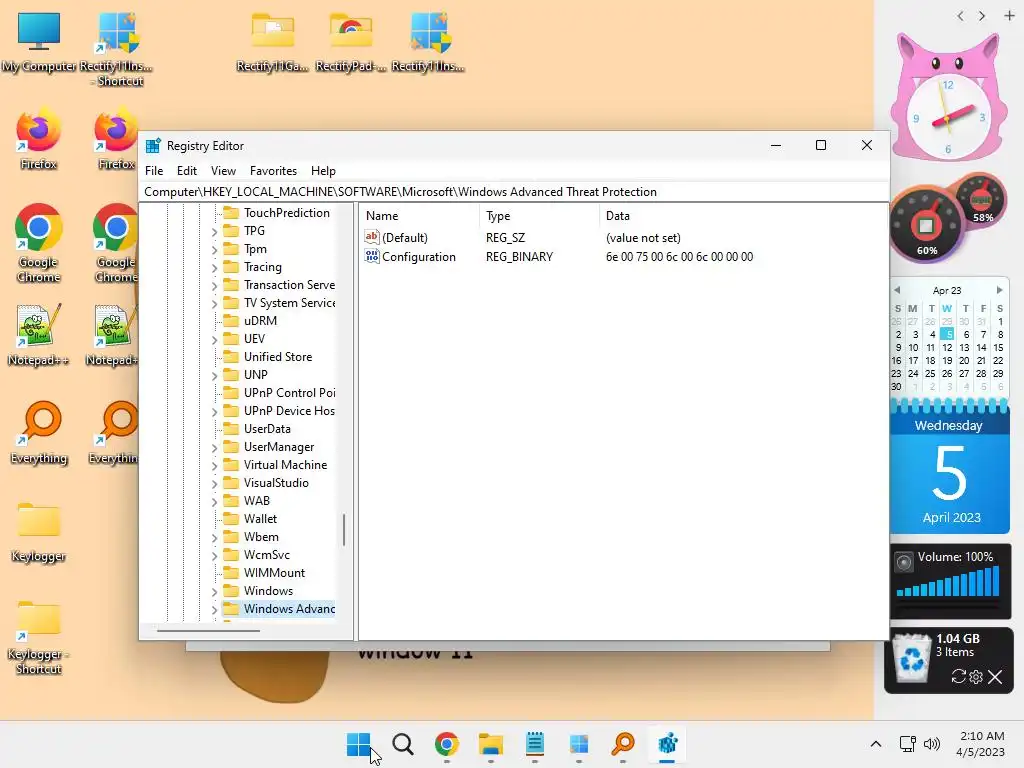
Task: Select the UserData key
Action: [x=267, y=429]
